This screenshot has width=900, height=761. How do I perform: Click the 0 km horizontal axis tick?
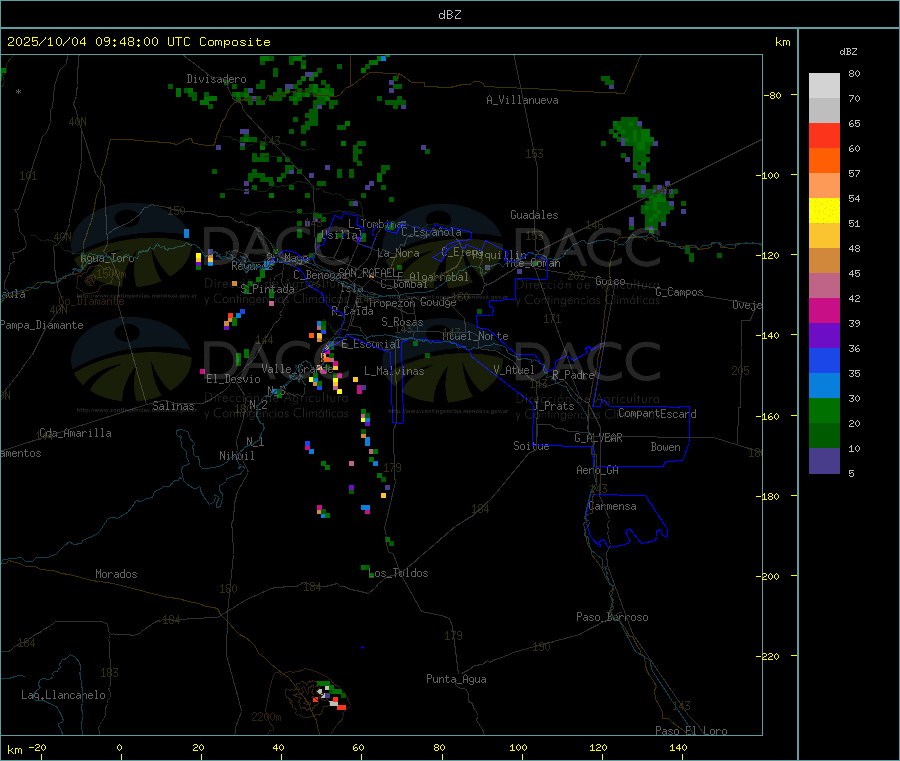pyautogui.click(x=119, y=747)
